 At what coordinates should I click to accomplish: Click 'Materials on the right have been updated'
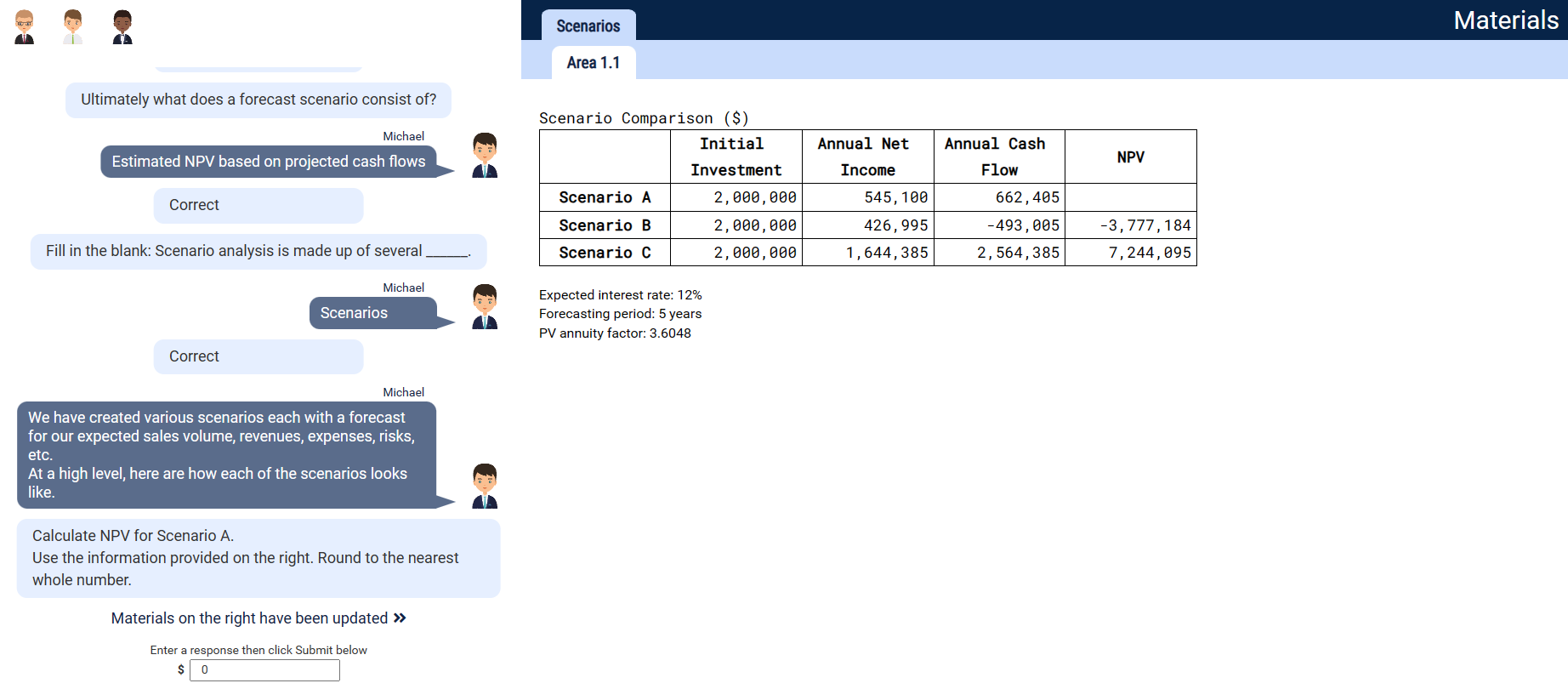(x=249, y=618)
